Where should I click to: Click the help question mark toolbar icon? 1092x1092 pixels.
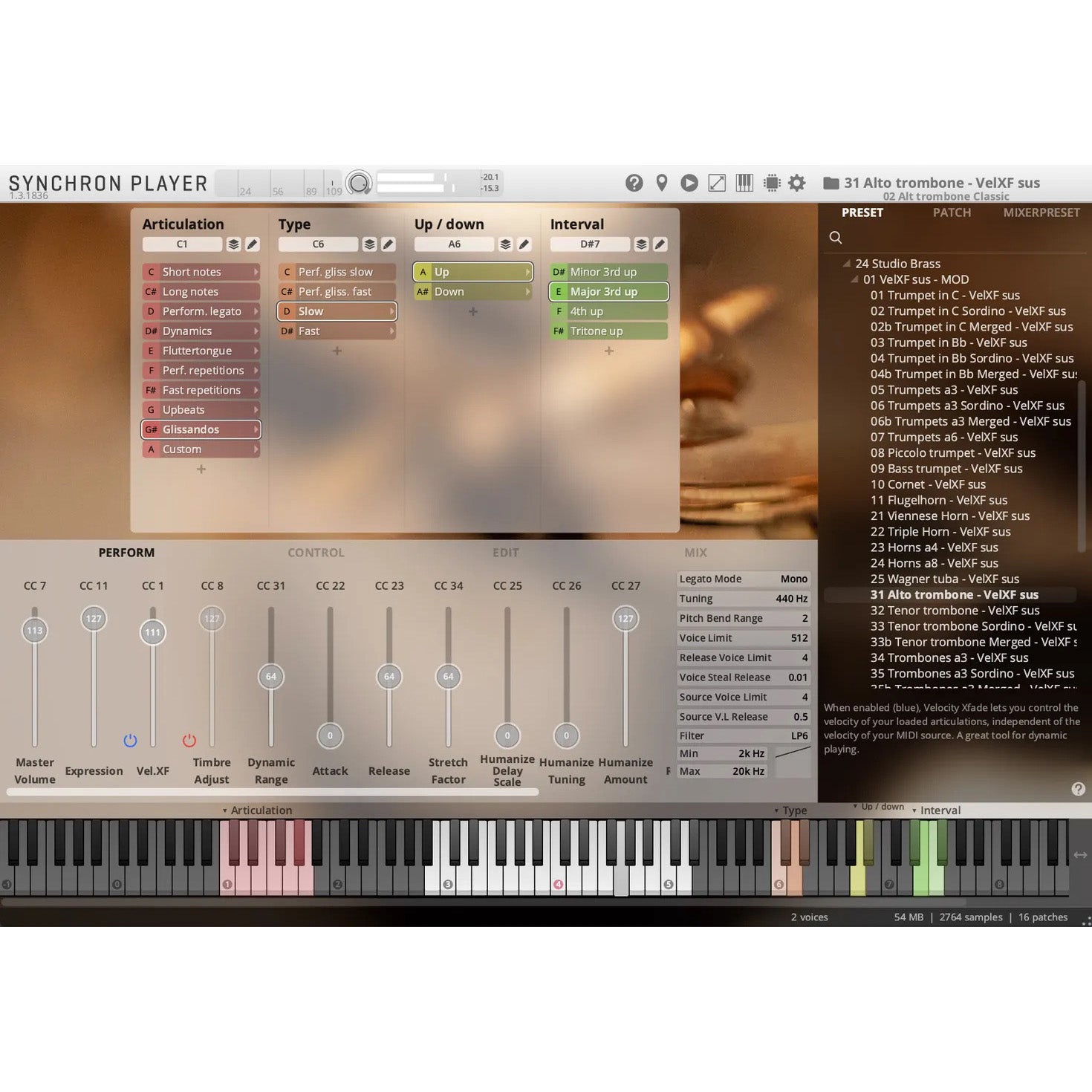coord(634,183)
